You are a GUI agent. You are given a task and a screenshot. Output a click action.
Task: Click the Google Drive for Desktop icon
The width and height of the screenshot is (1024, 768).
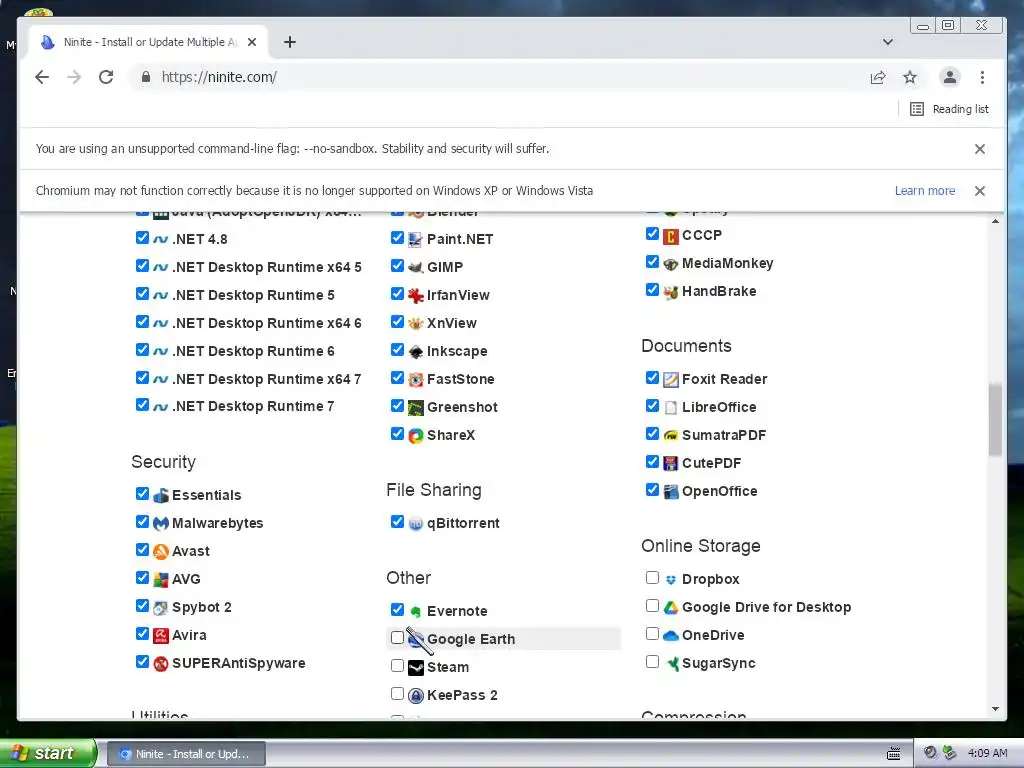(x=671, y=608)
